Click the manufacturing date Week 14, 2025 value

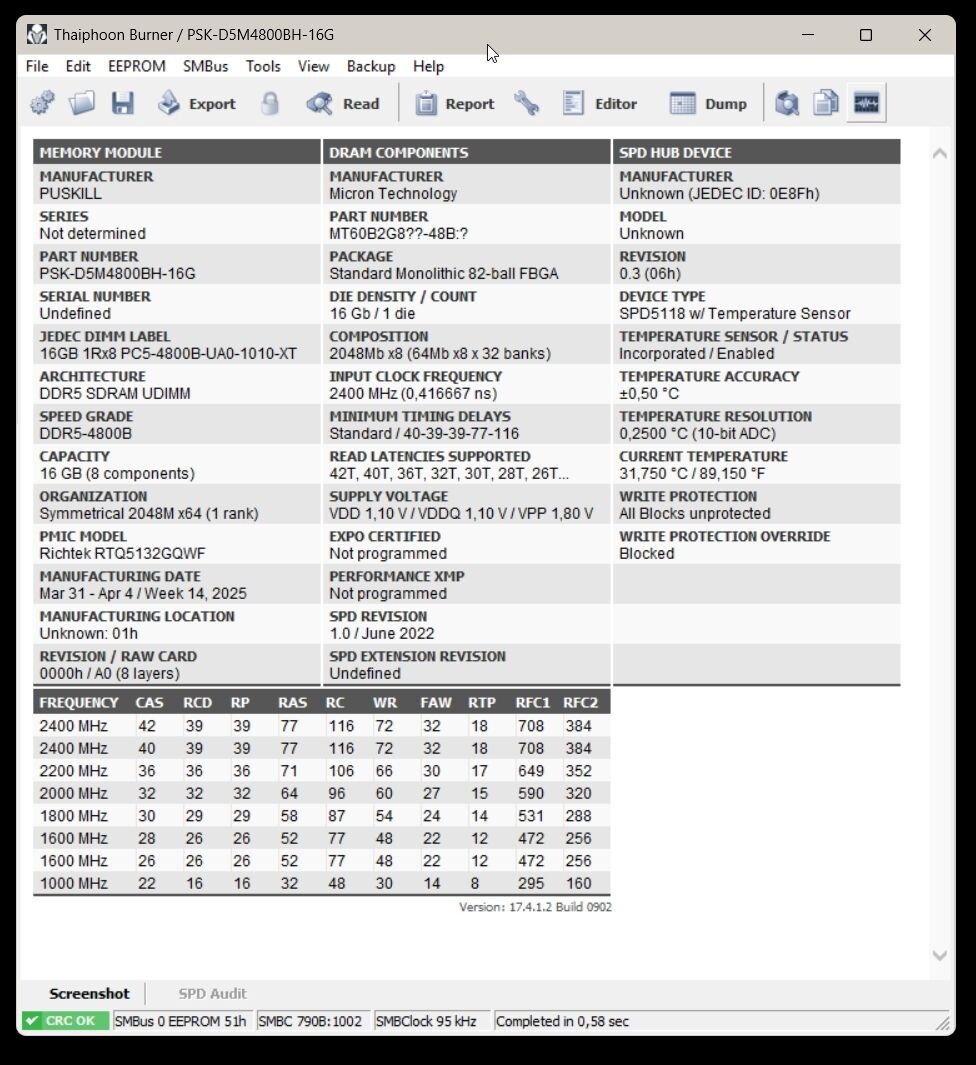(x=143, y=594)
